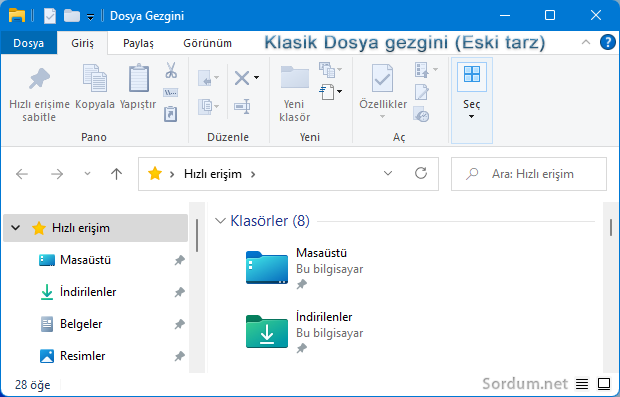Click the Seç select grid icon
The width and height of the screenshot is (620, 397).
[x=472, y=74]
